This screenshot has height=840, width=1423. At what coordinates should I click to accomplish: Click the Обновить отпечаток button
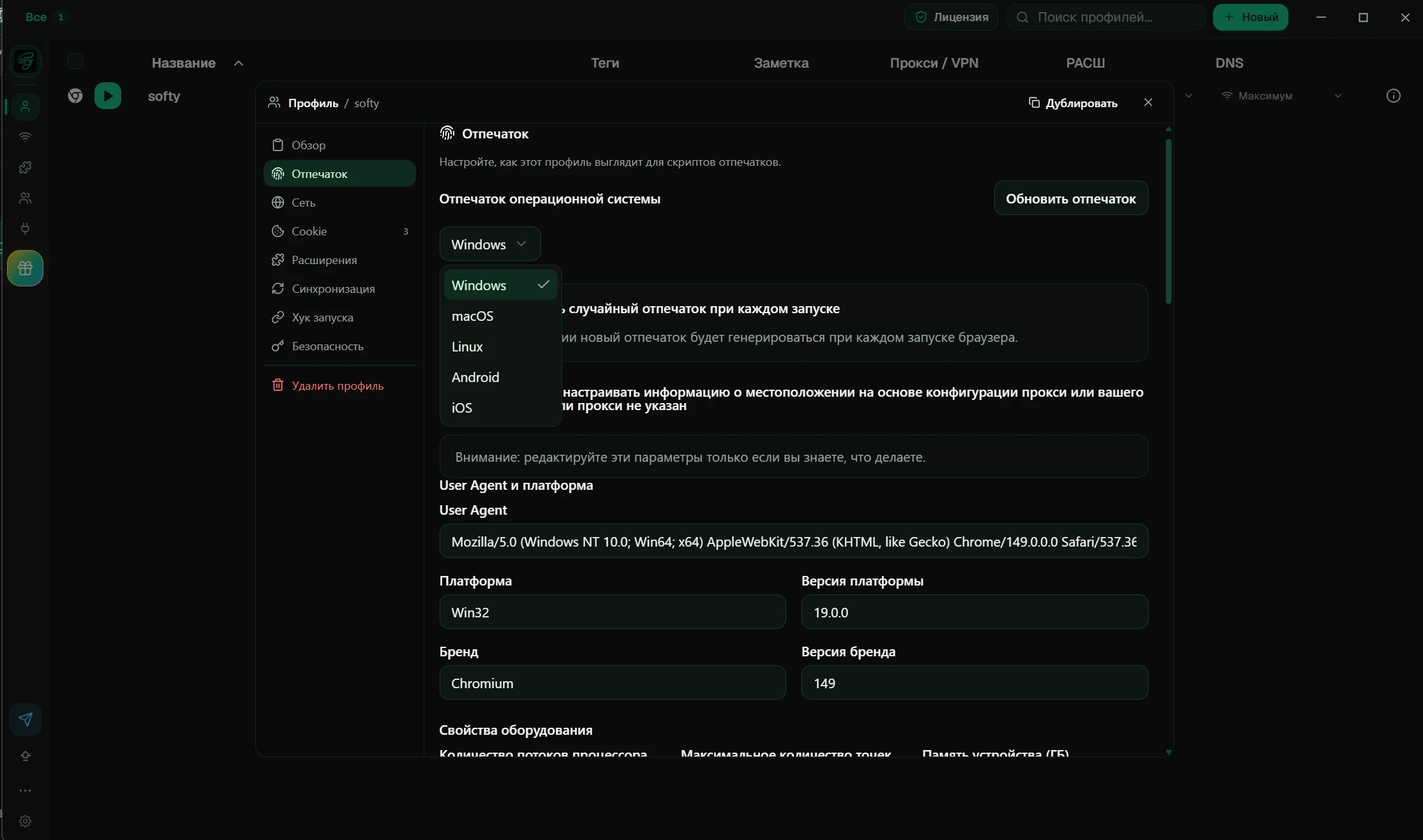pyautogui.click(x=1071, y=198)
